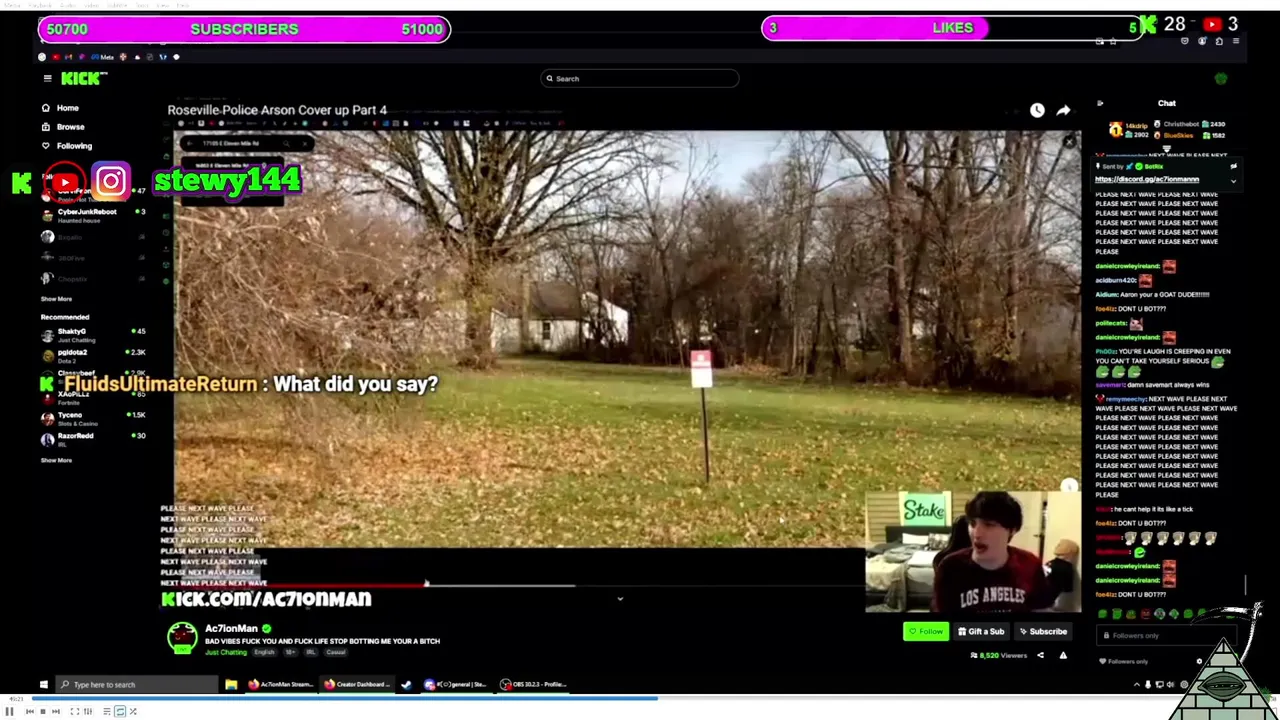Viewport: 1280px width, 720px height.
Task: Open extended settings sliders icon
Action: pos(88,711)
